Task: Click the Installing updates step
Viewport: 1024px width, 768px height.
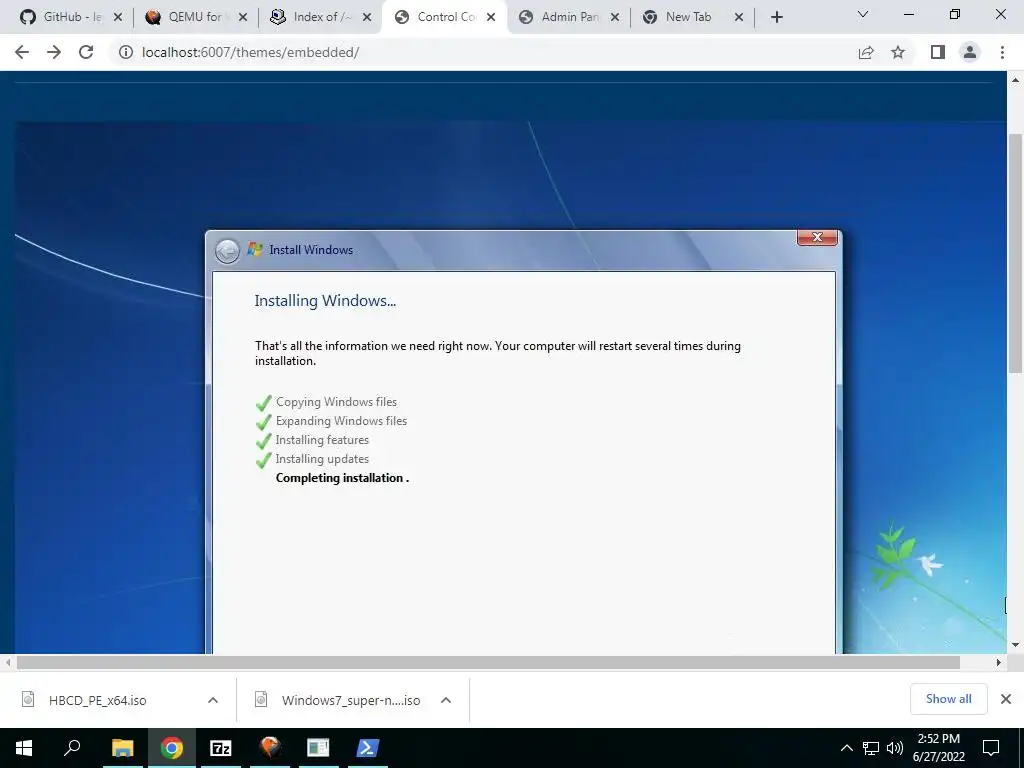Action: (x=322, y=459)
